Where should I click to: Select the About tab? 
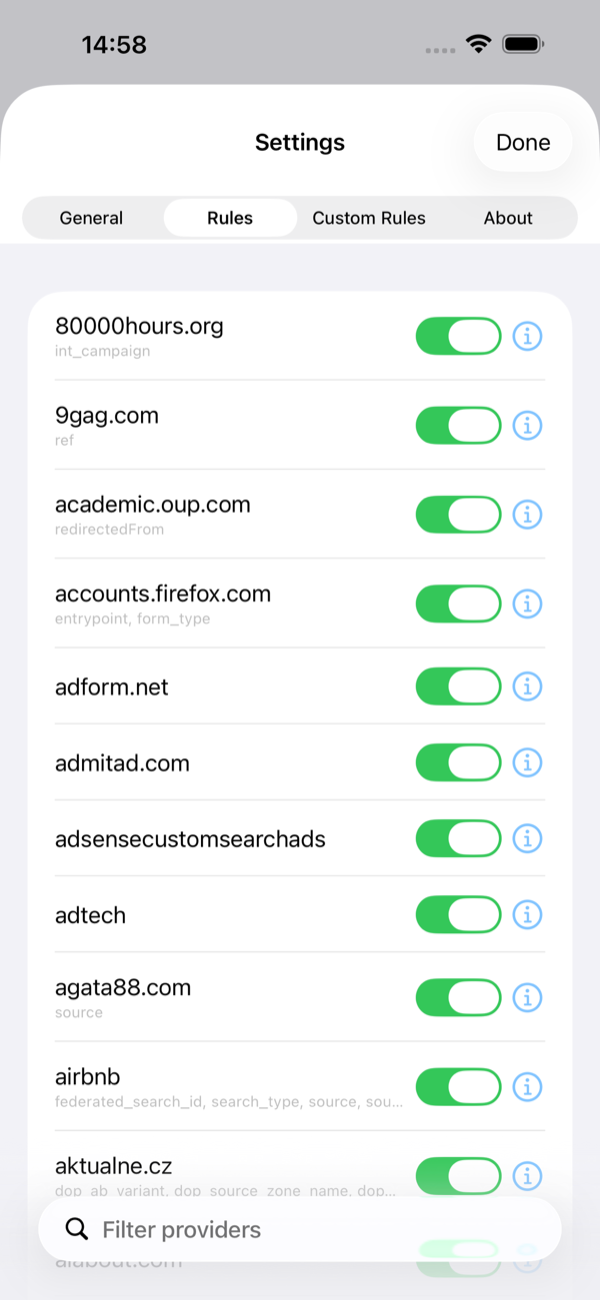pos(508,218)
